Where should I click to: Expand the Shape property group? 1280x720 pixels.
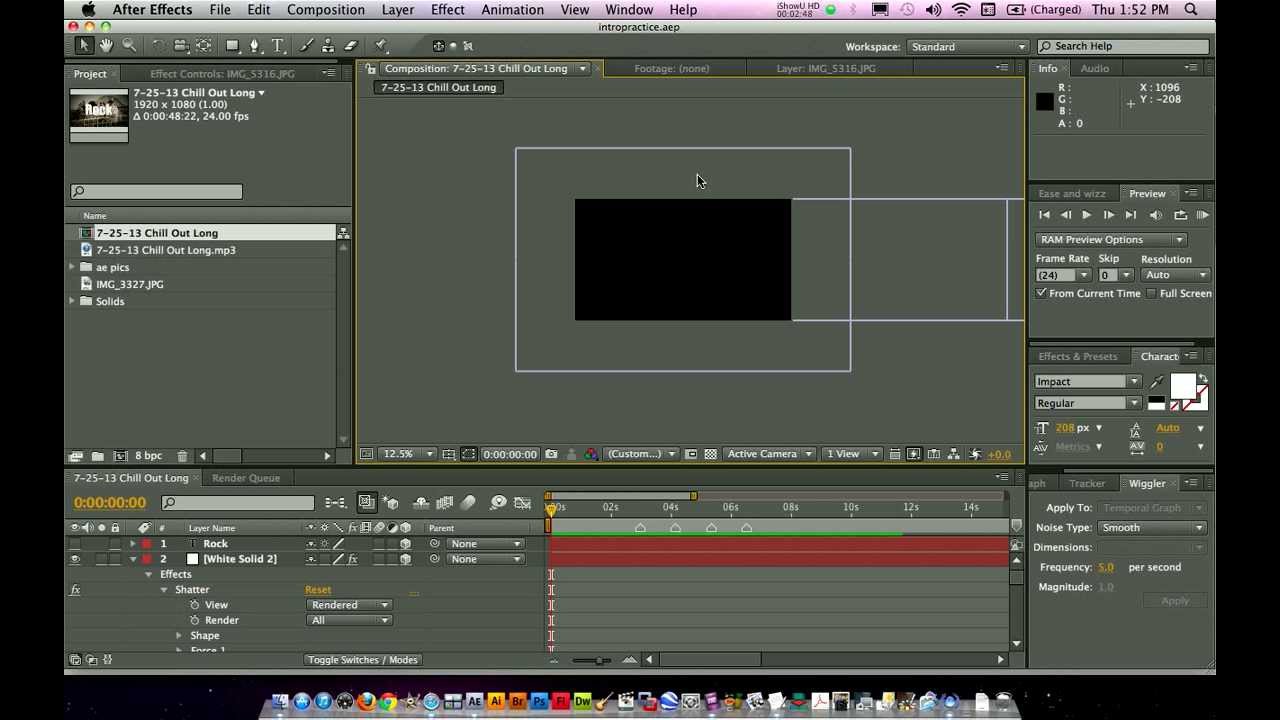179,636
